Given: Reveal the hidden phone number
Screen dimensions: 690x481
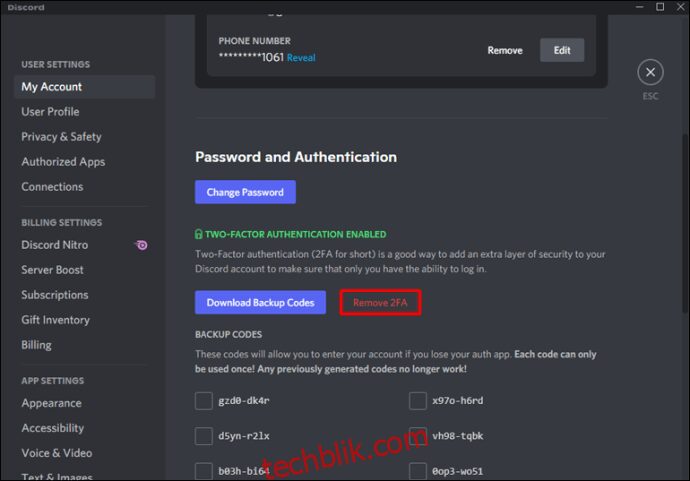Looking at the screenshot, I should click(301, 58).
